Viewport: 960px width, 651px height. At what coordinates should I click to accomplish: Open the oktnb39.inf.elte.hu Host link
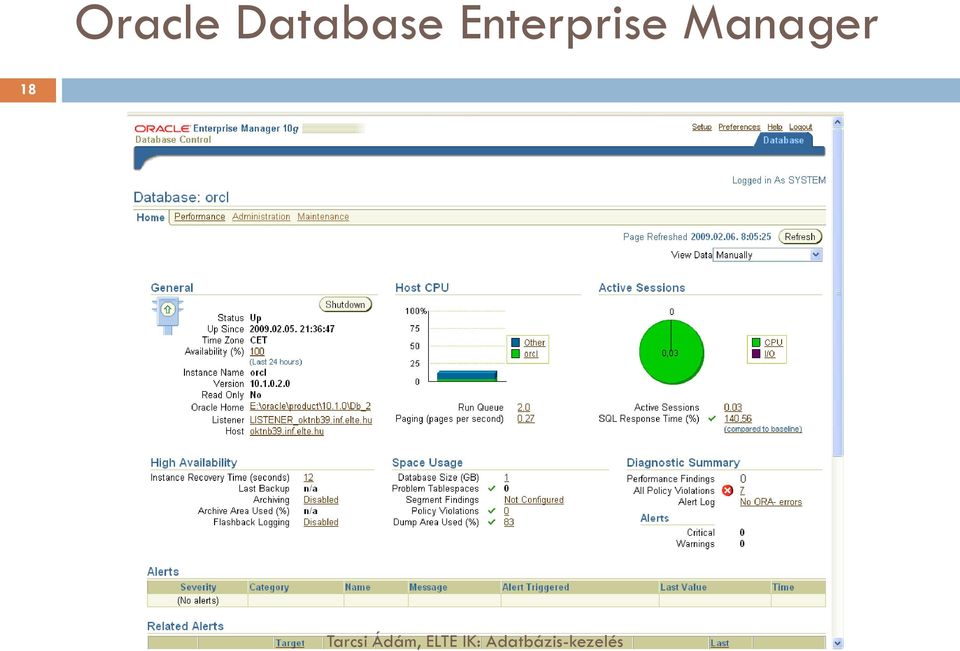pos(287,431)
